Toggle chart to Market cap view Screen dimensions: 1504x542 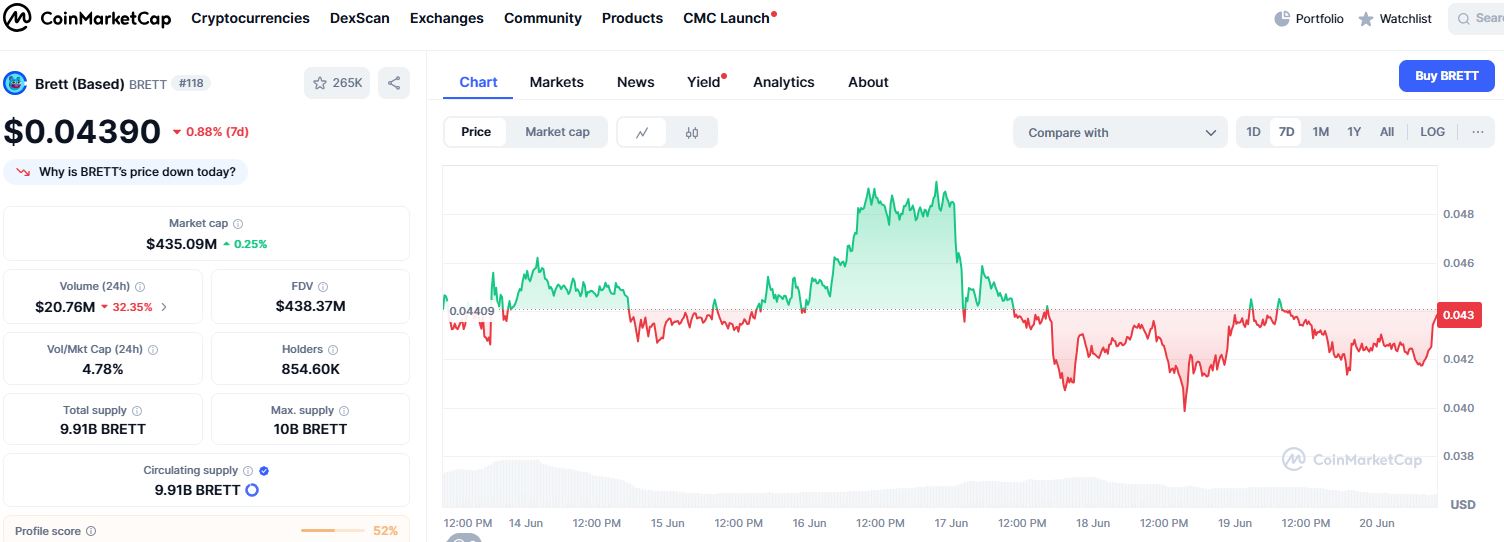[x=557, y=132]
